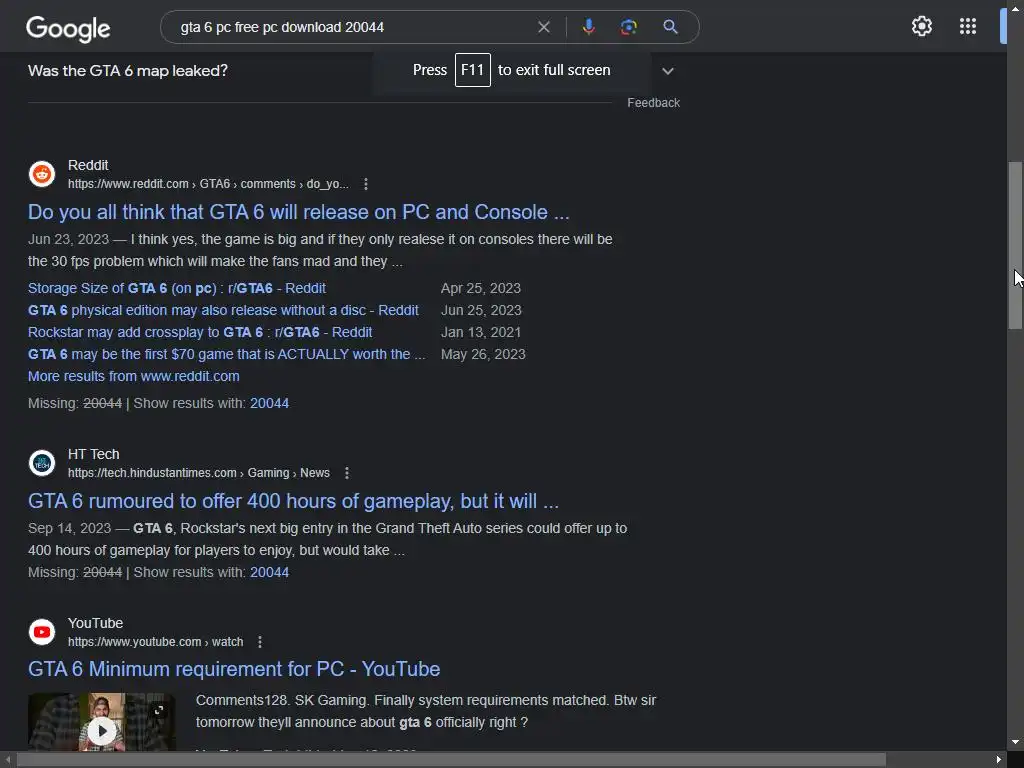
Task: Click the 'Jan 13, 2021' date text
Action: coord(481,332)
